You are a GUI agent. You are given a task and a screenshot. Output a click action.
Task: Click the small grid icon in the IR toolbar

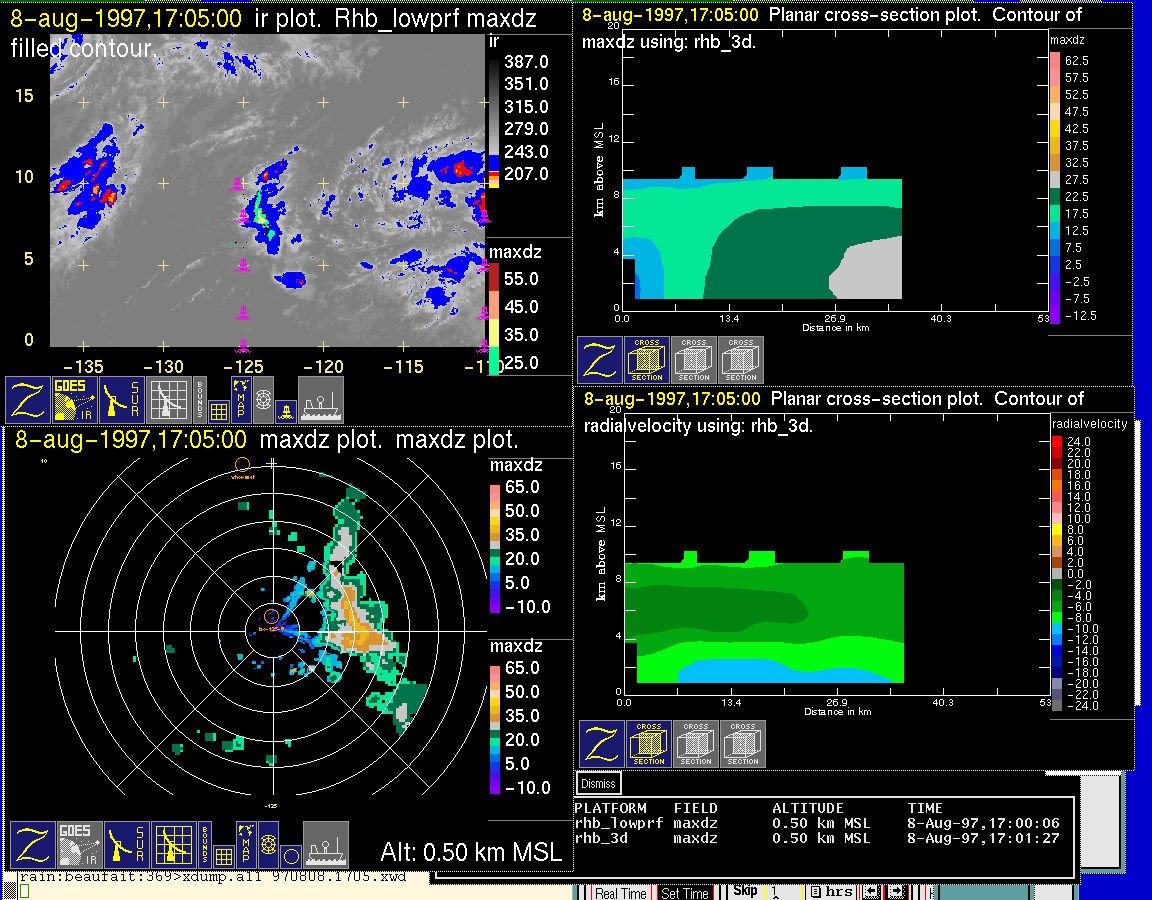click(x=219, y=409)
